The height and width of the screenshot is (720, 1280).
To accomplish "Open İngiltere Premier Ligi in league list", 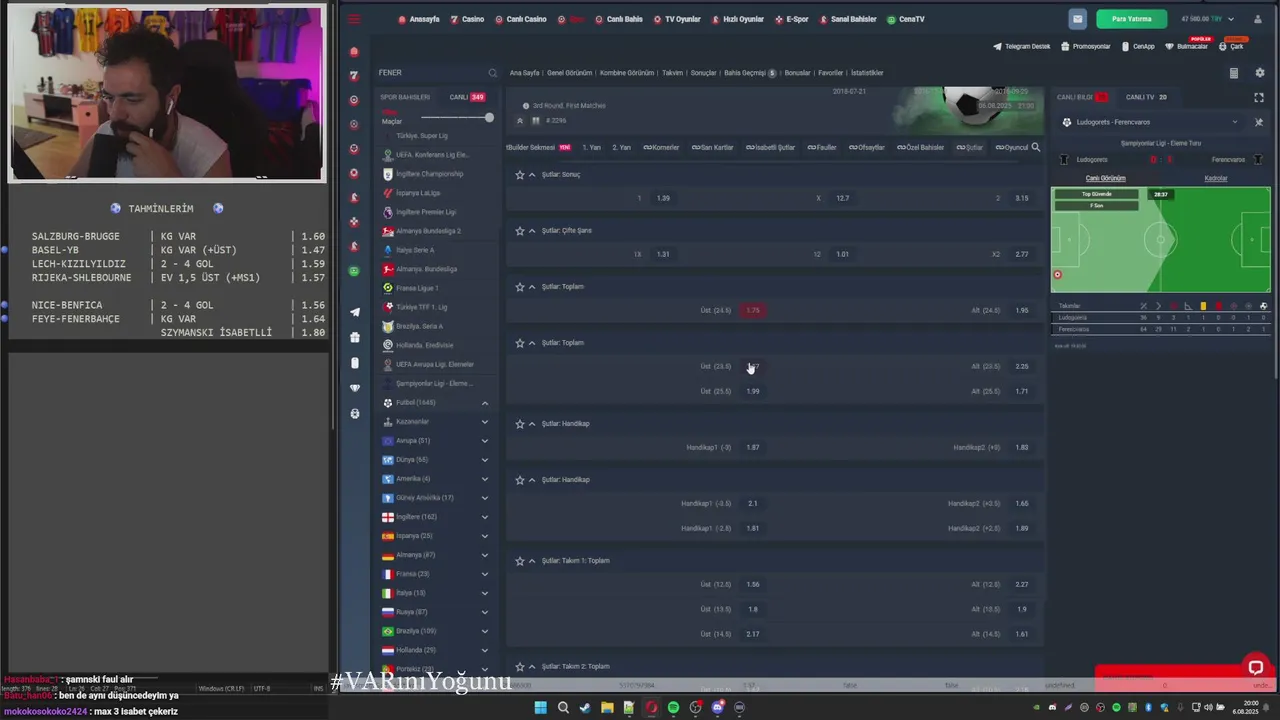I will [x=425, y=212].
